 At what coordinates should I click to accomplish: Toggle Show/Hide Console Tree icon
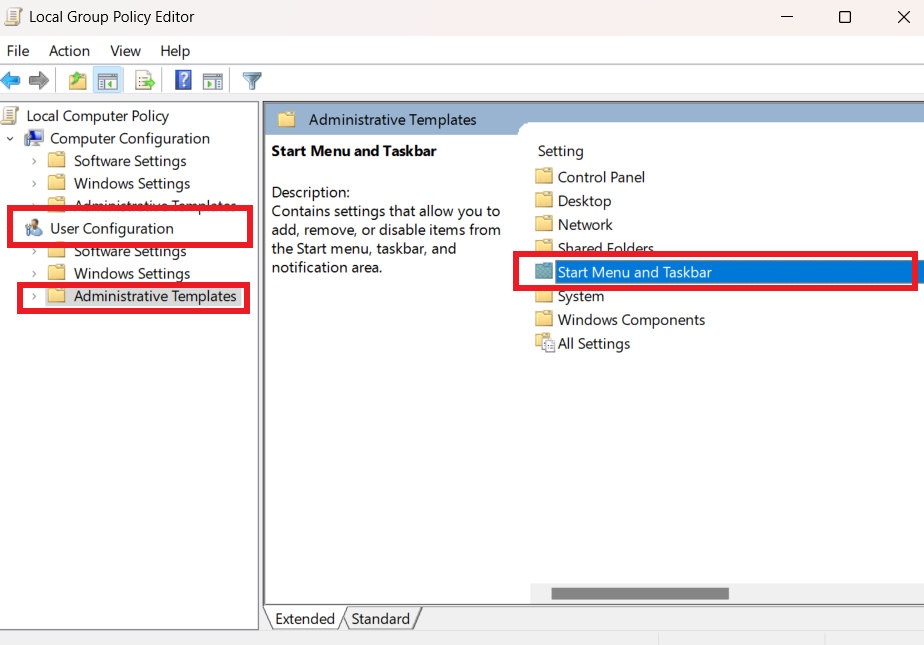(108, 81)
